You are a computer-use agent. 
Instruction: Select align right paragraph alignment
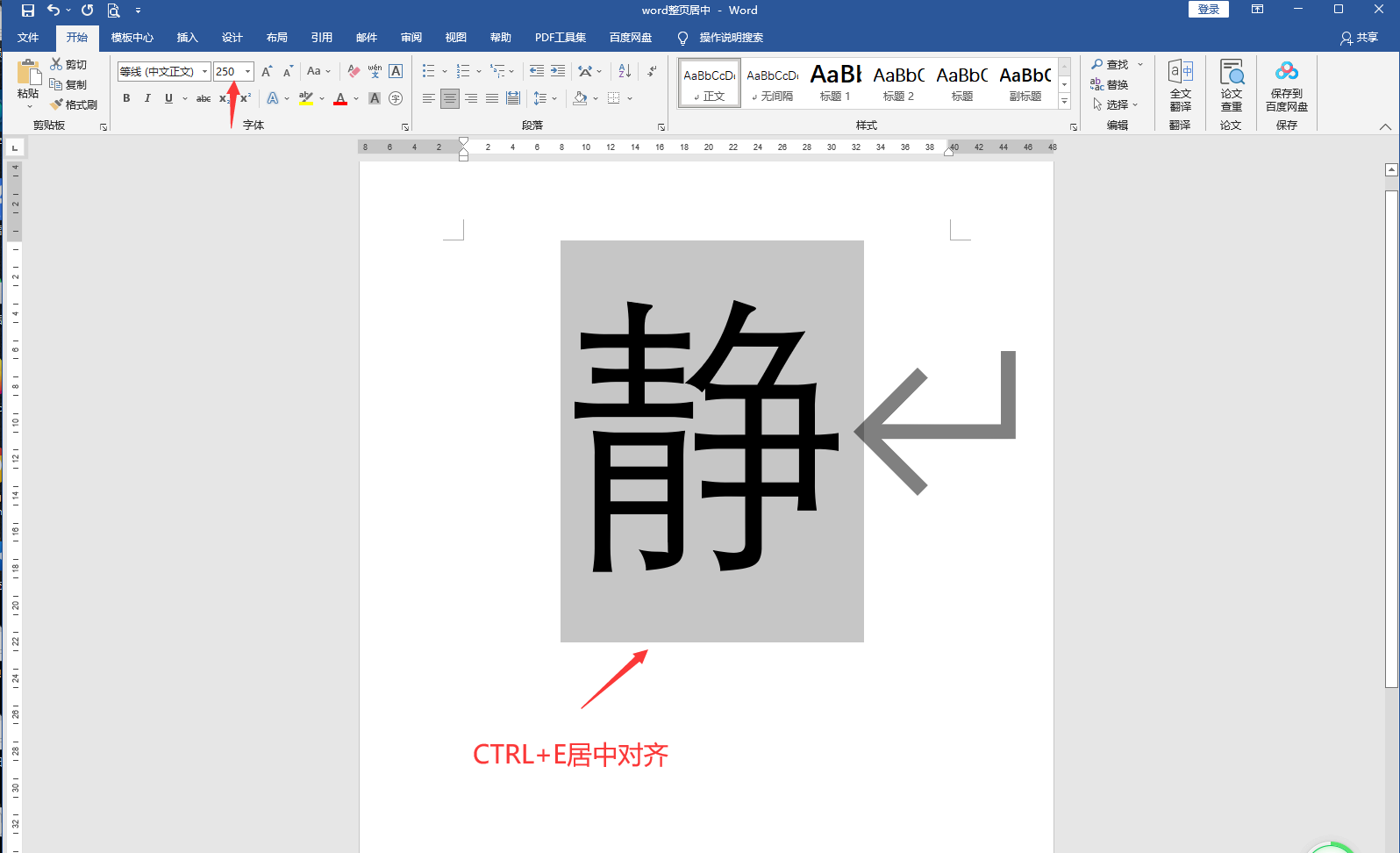coord(471,98)
